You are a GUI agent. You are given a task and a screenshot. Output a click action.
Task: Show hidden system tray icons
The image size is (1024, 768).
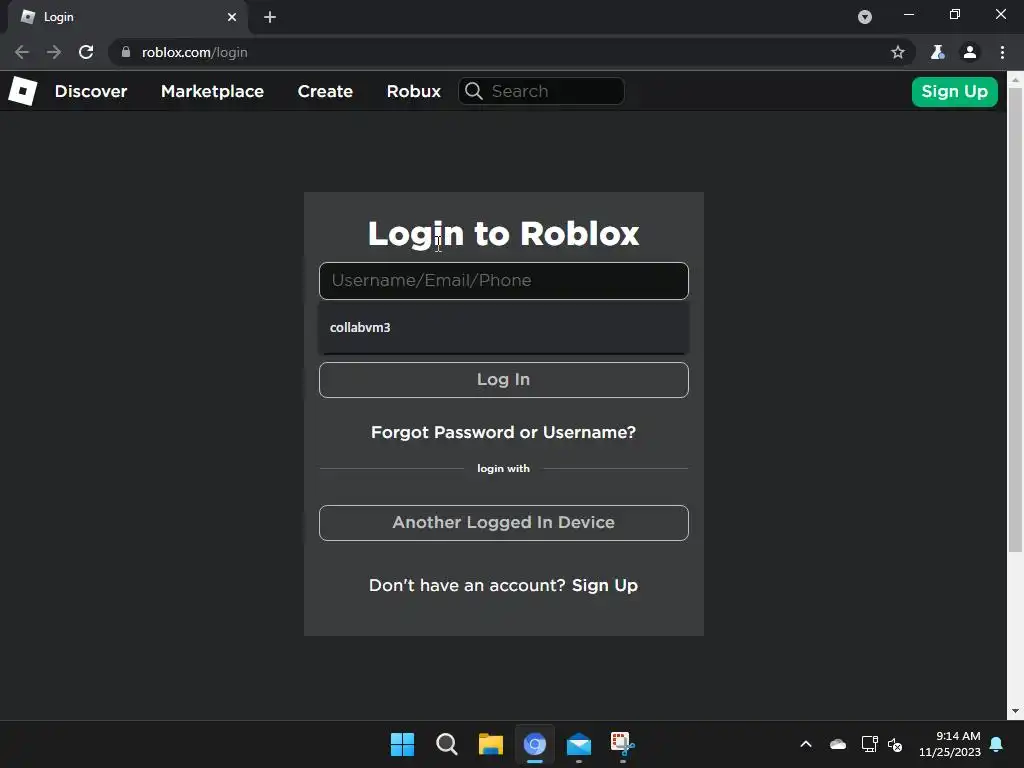(x=806, y=744)
